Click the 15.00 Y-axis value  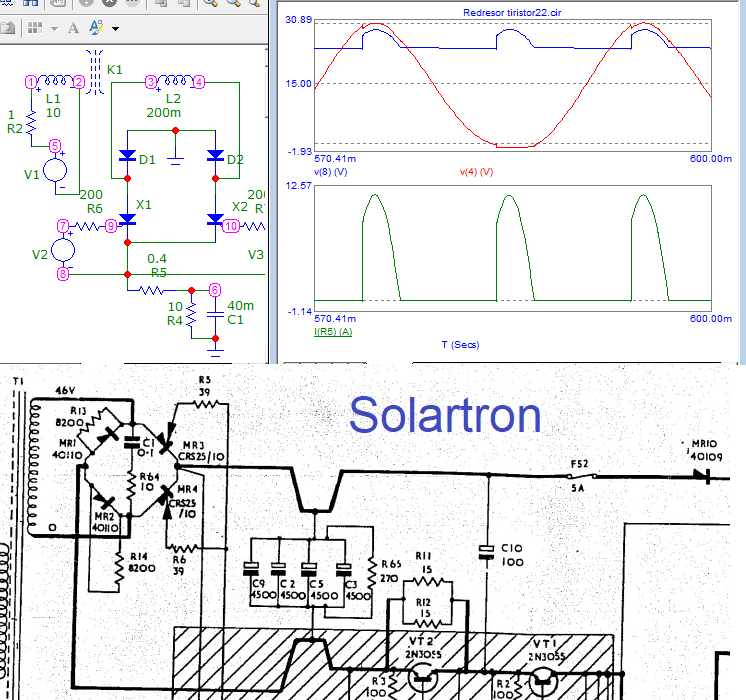pyautogui.click(x=298, y=84)
